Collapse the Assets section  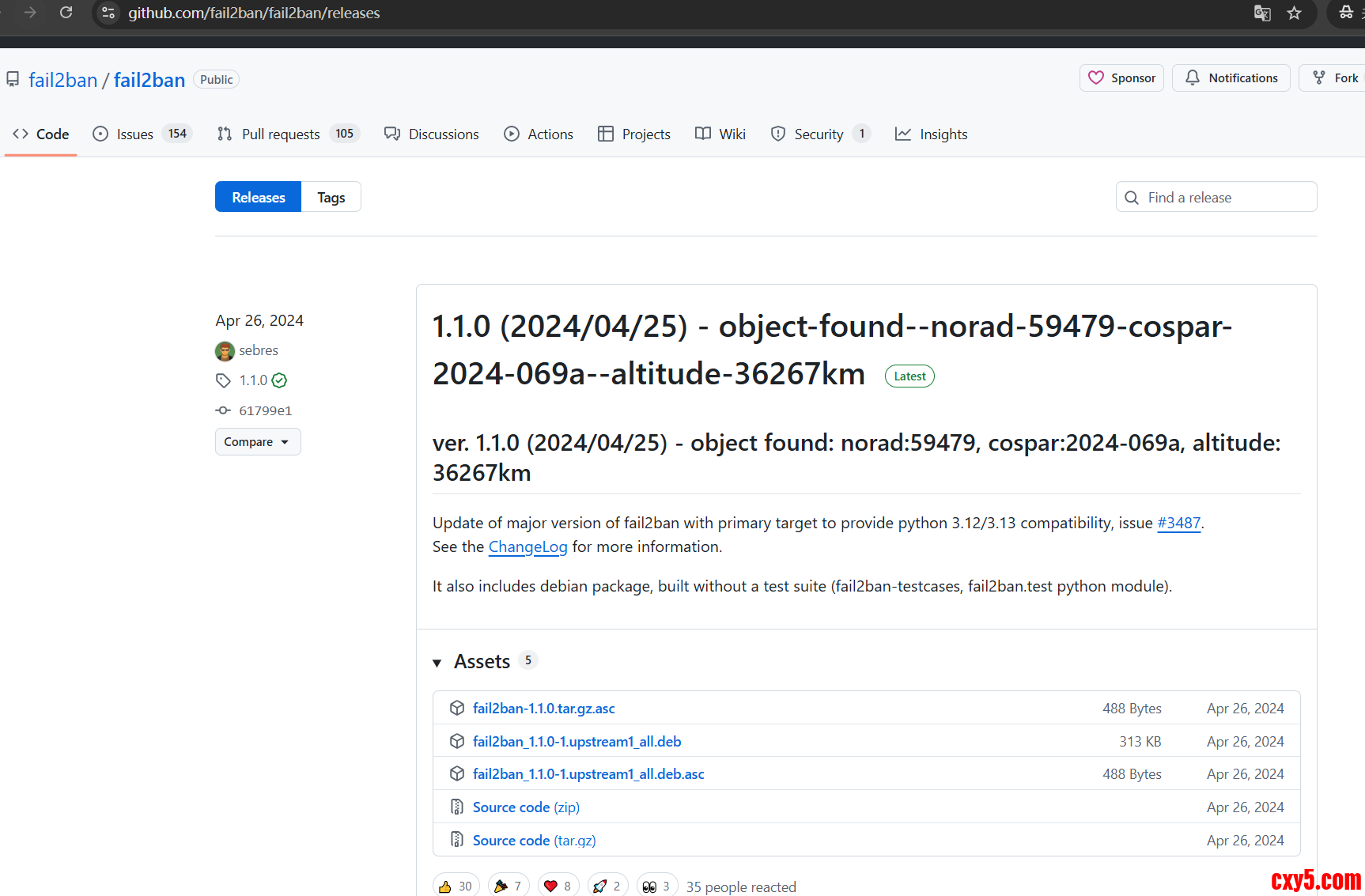click(x=437, y=663)
